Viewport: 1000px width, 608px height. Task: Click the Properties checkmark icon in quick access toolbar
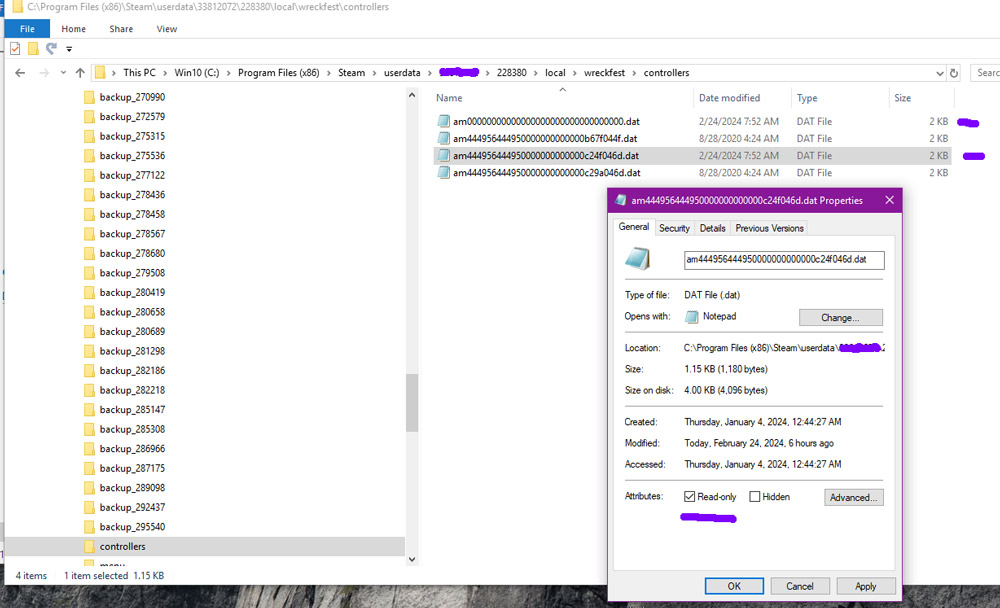(x=15, y=48)
